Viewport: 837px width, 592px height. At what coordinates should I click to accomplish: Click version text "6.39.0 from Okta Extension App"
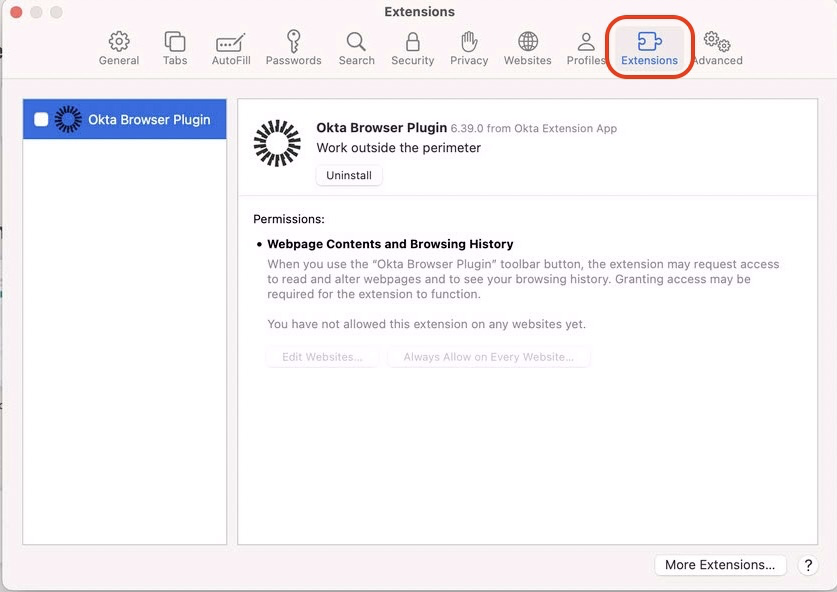point(534,129)
